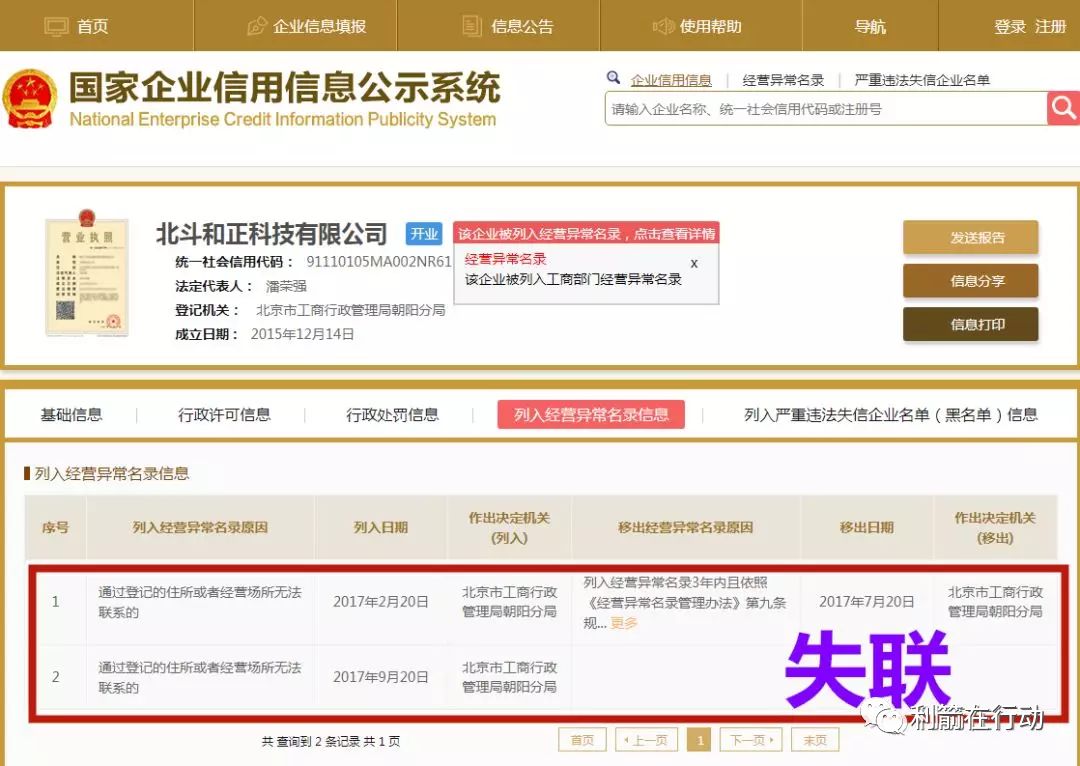Screen dimensions: 1080x766
Task: Click the pen icon beside 企业信息填报
Action: pos(256,26)
